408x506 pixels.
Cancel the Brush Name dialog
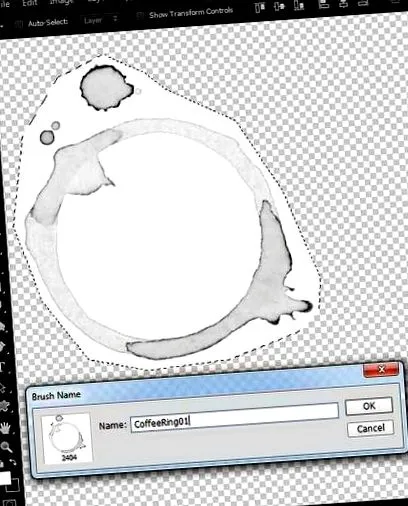click(x=371, y=428)
